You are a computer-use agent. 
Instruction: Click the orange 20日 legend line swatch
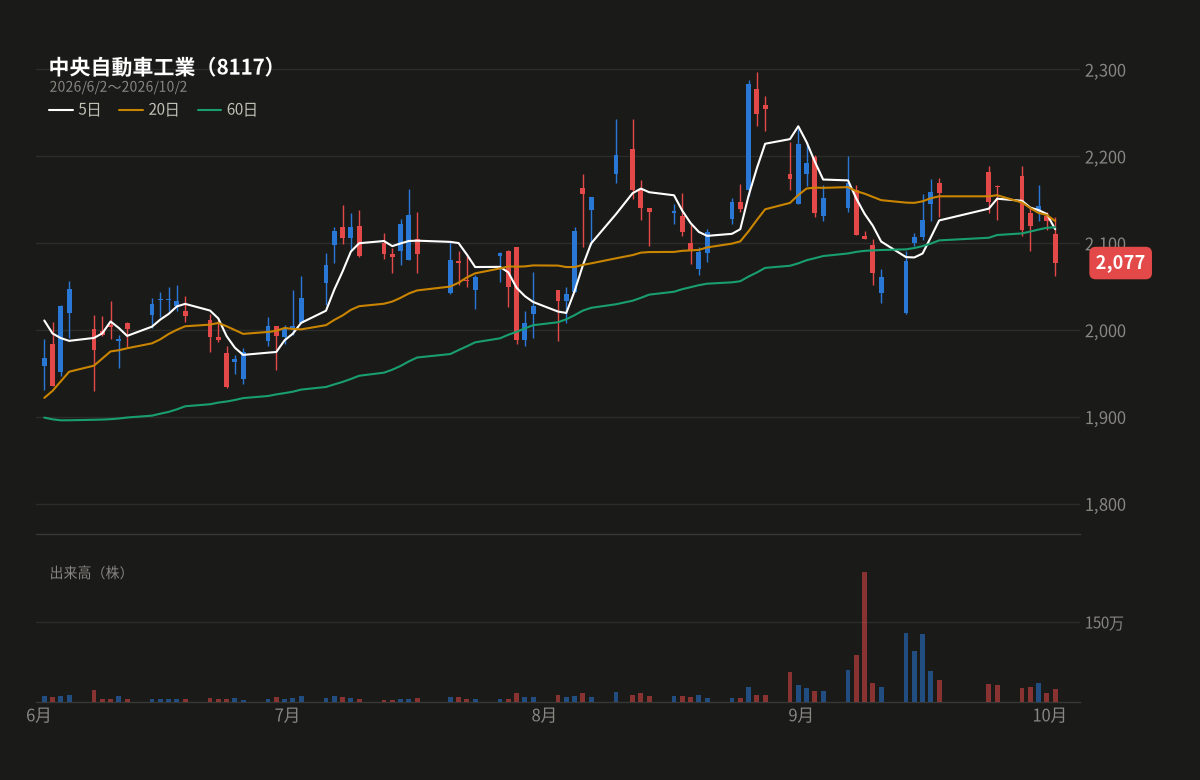131,110
